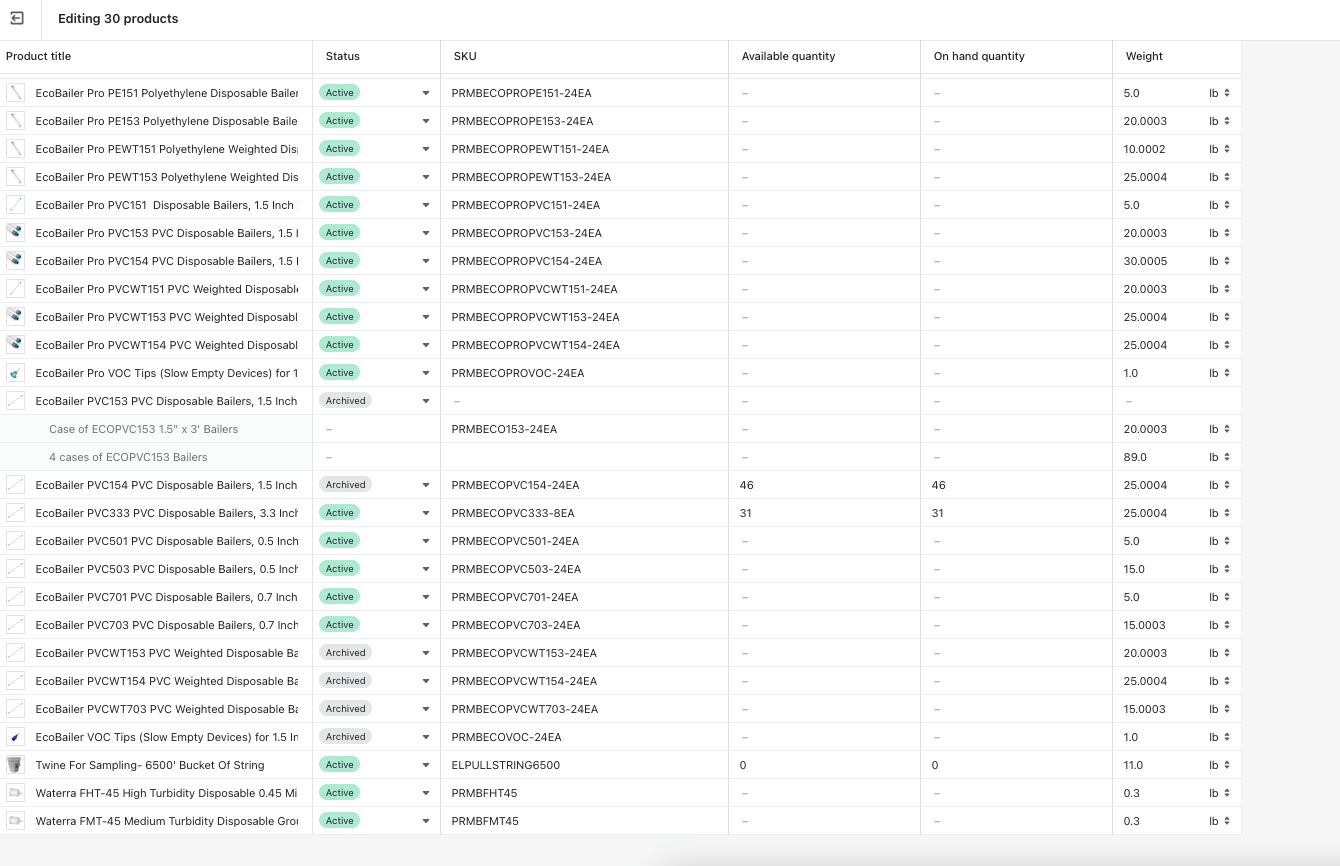Screen dimensions: 1340x866
Task: Open weight unit selector for 4 cases variant
Action: coord(1219,457)
